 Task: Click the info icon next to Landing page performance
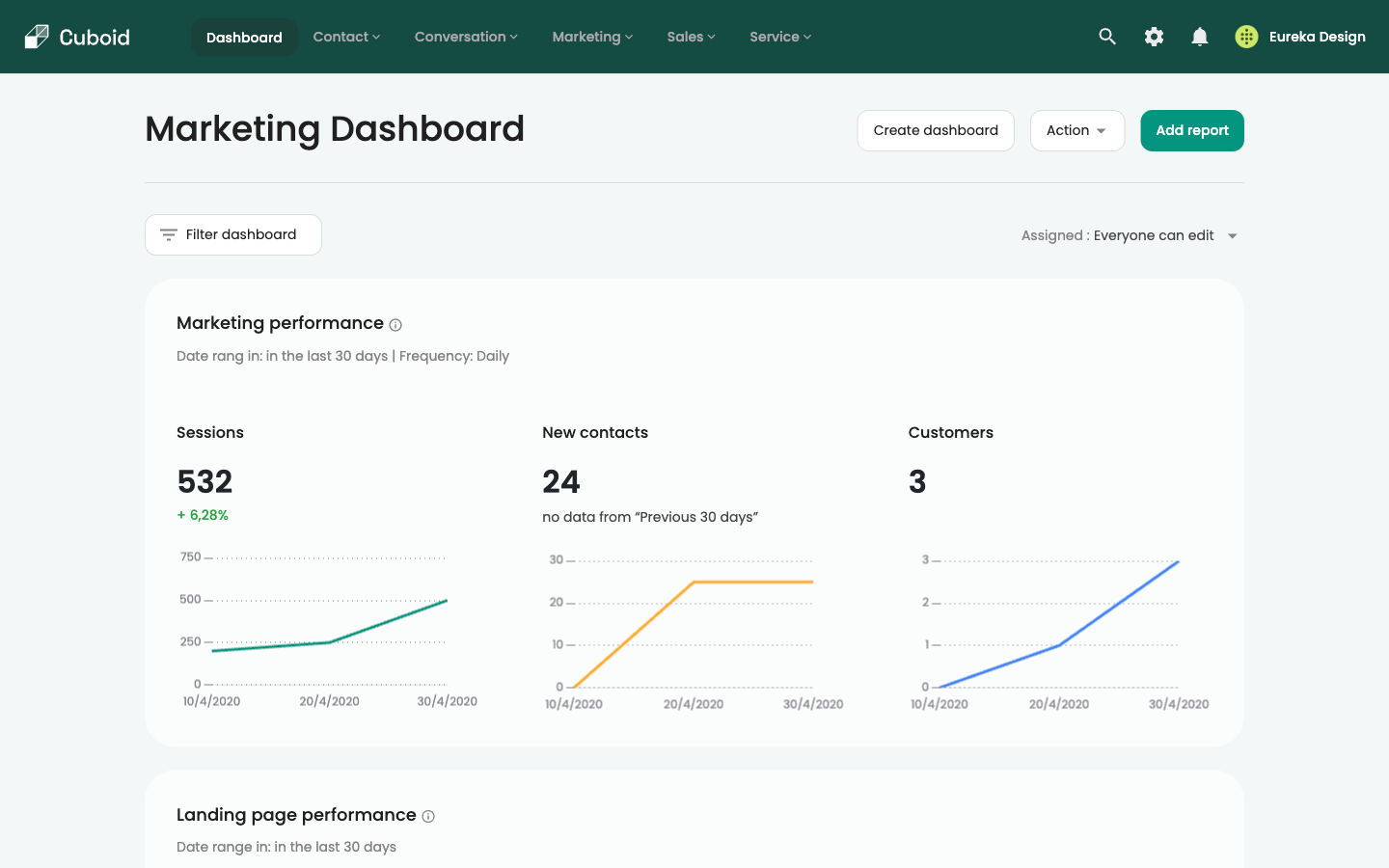(x=427, y=816)
